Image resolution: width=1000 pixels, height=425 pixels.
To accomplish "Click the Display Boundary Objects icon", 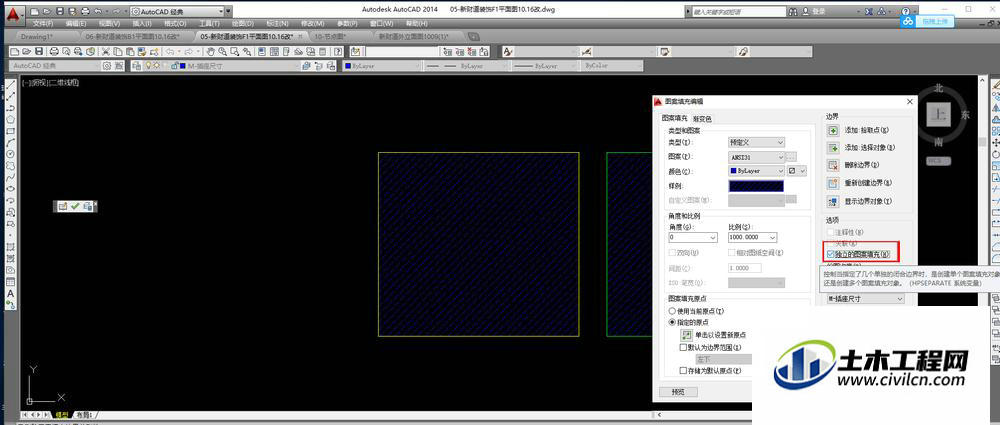I will tap(832, 201).
